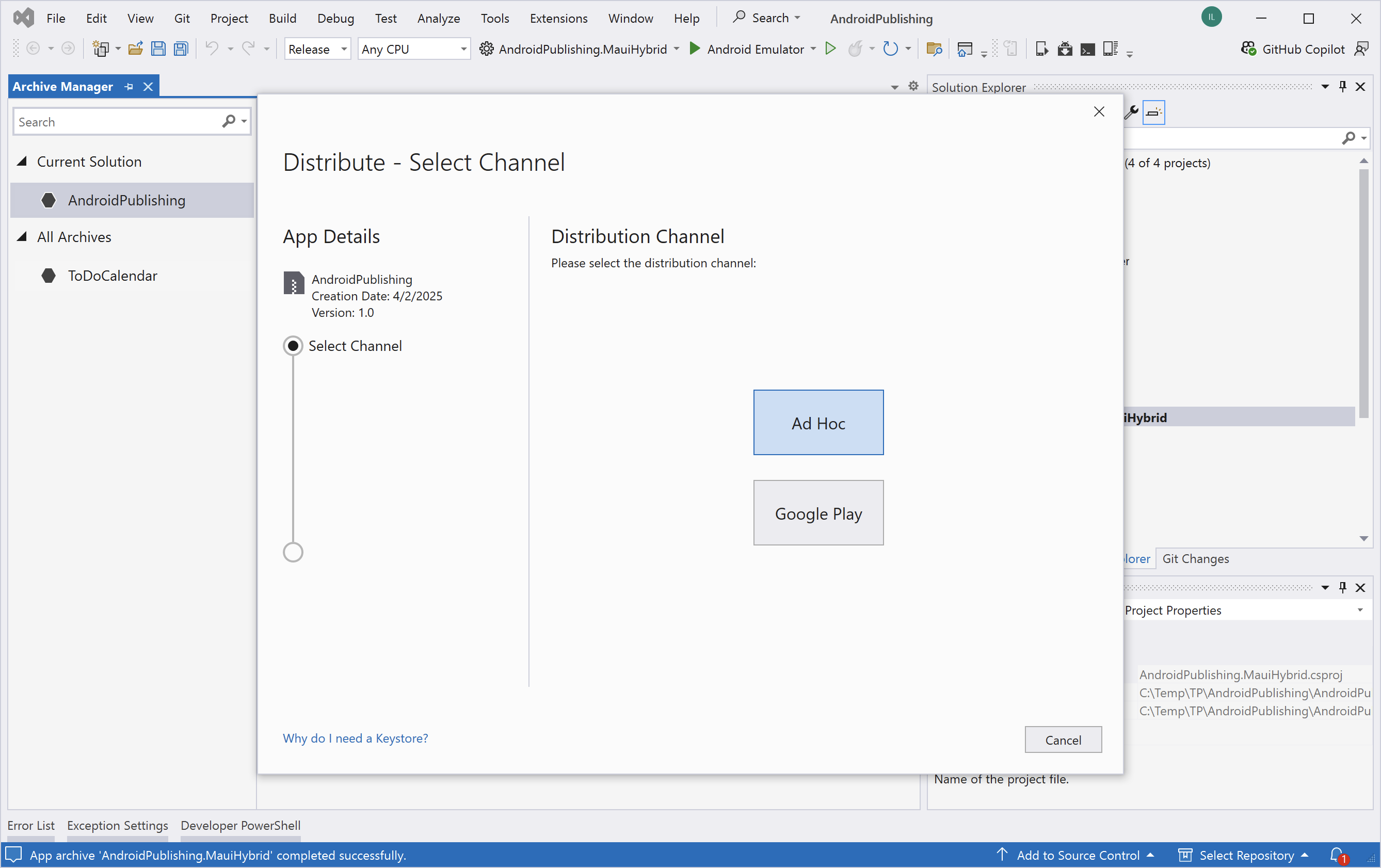
Task: Click the empty final step circle
Action: pyautogui.click(x=293, y=552)
